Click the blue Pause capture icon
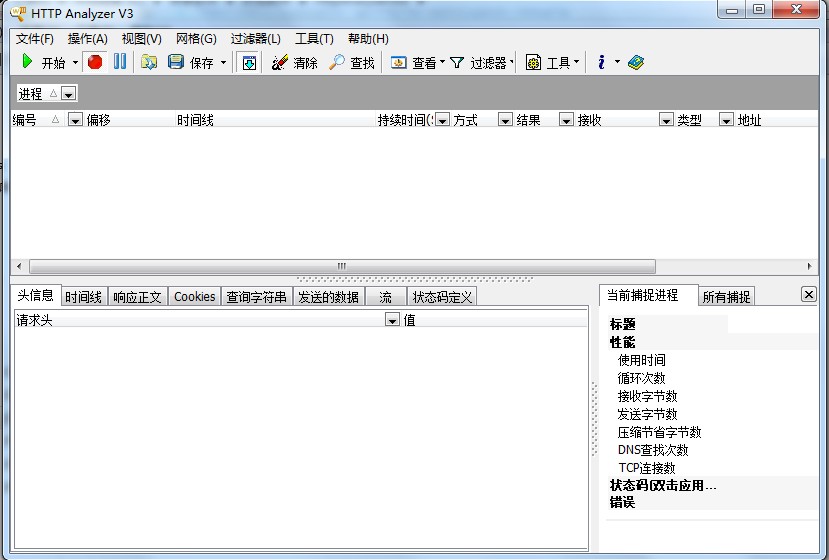The height and width of the screenshot is (560, 829). (120, 62)
